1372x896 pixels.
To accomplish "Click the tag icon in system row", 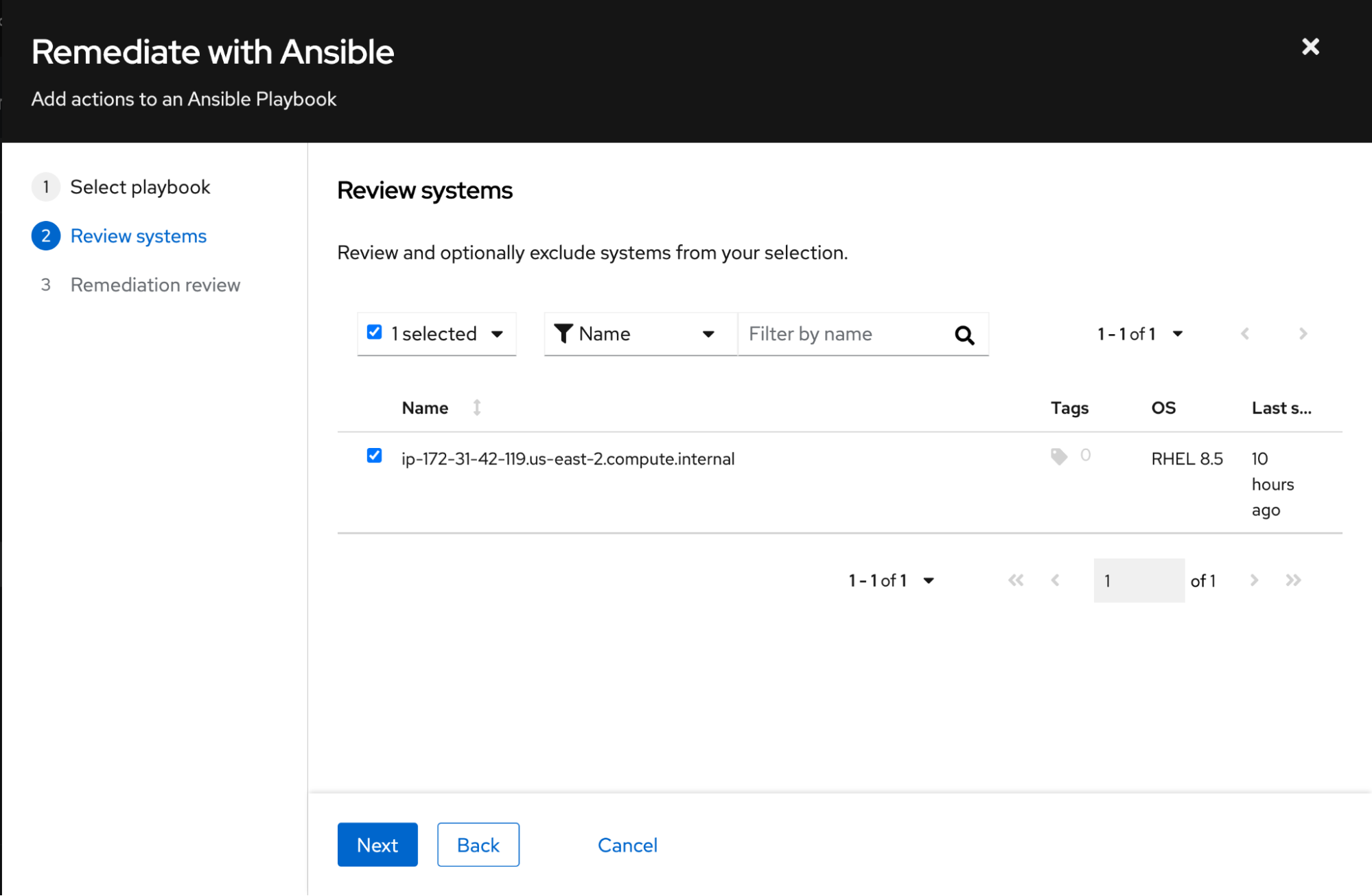I will pos(1058,456).
